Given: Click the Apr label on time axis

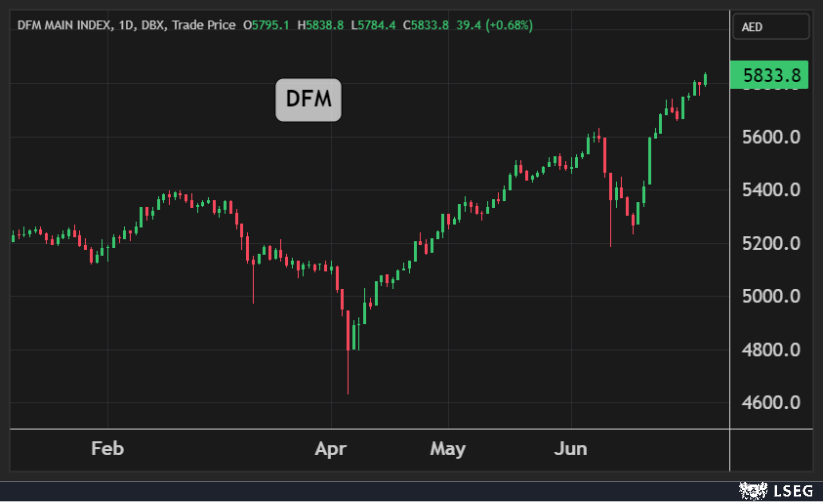Looking at the screenshot, I should [x=331, y=448].
